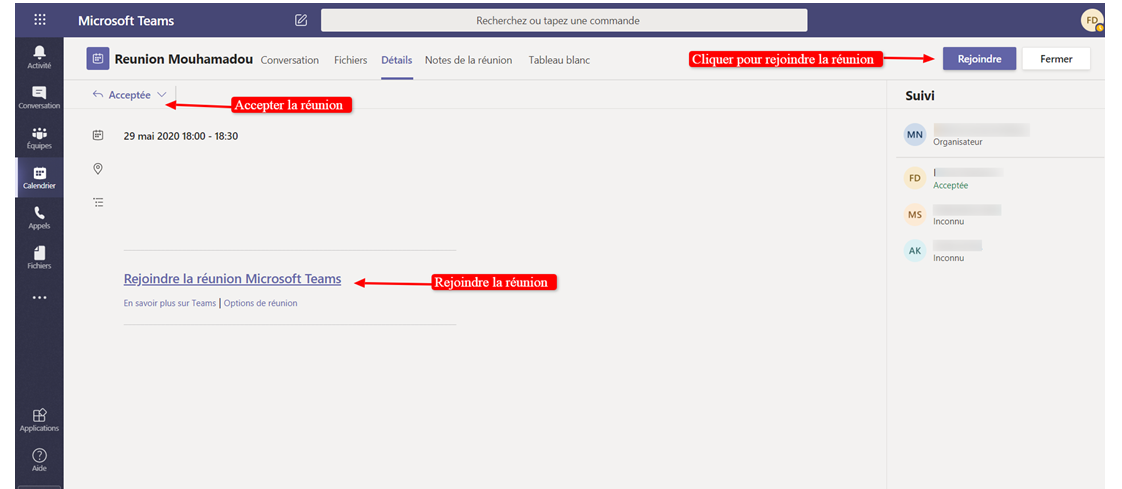Open the FD profile avatar menu
Viewport: 1122px width, 489px height.
tap(1092, 20)
